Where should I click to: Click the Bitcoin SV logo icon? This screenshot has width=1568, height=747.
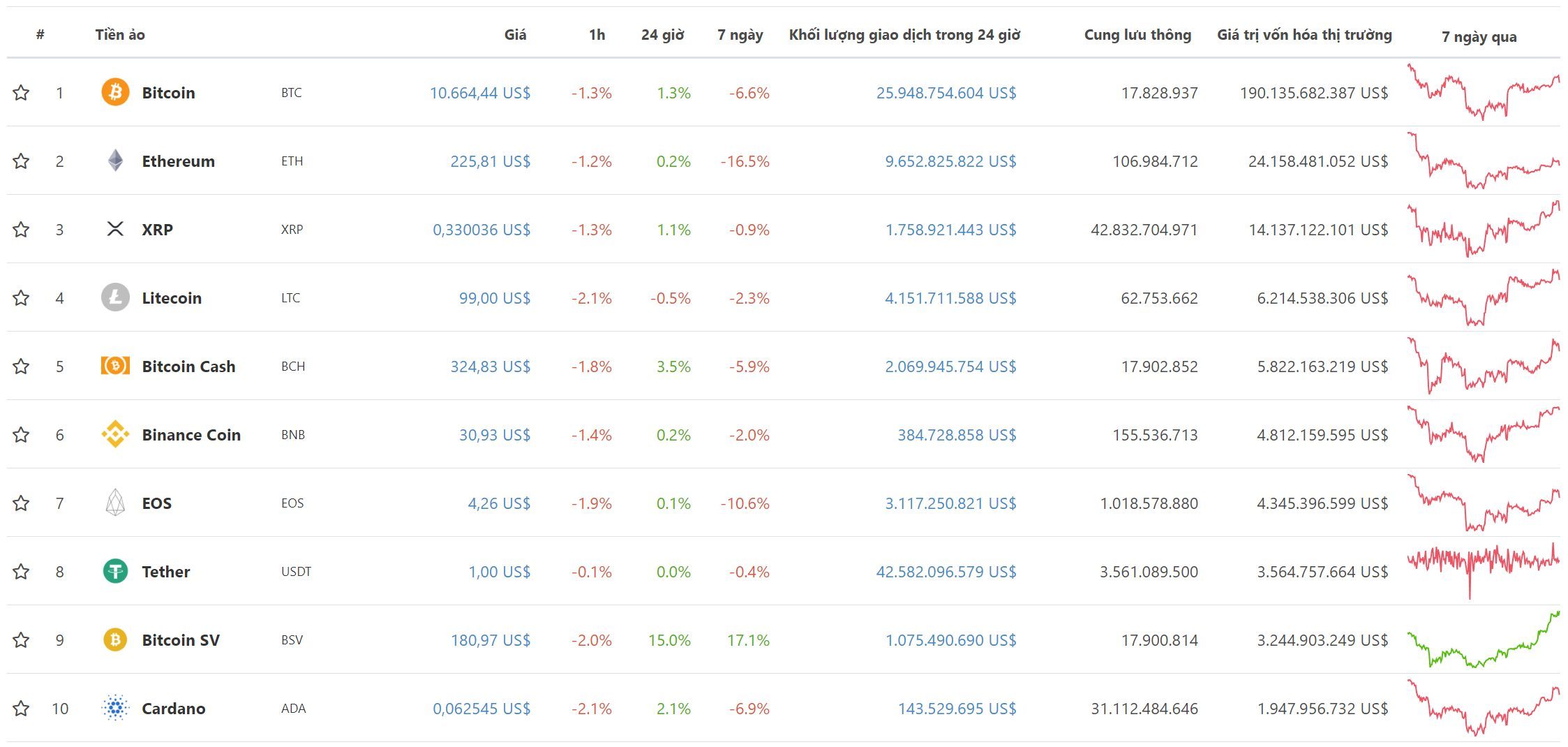click(x=115, y=639)
